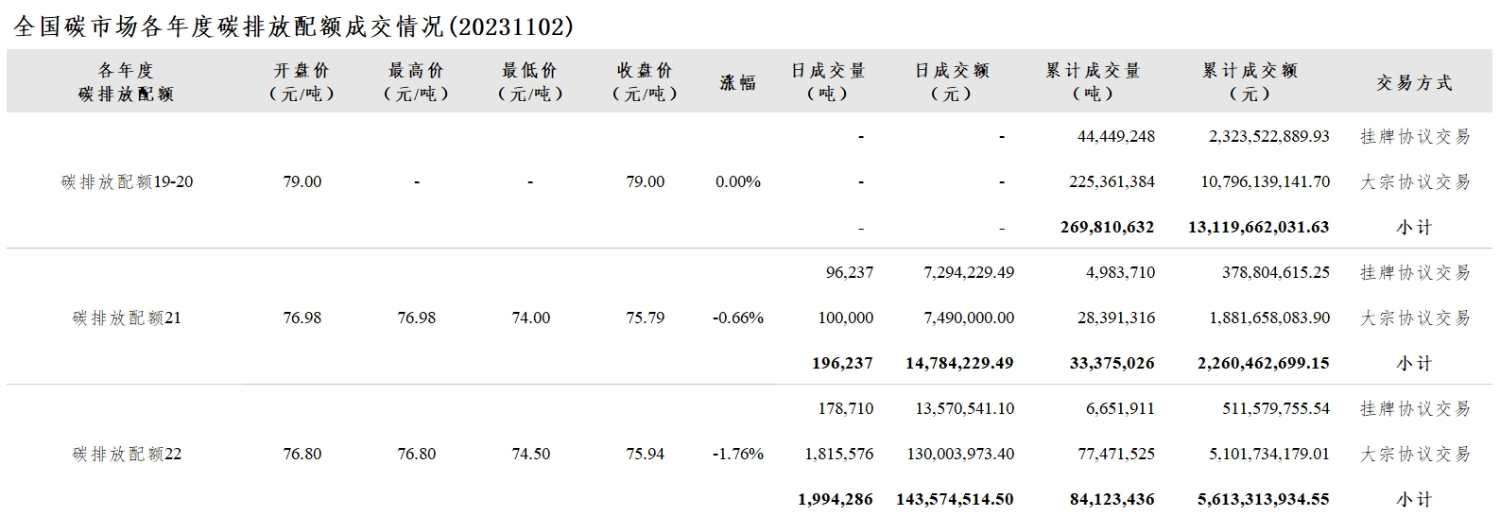Click the closing price 75.94 cell
The width and height of the screenshot is (1500, 516).
tap(644, 454)
